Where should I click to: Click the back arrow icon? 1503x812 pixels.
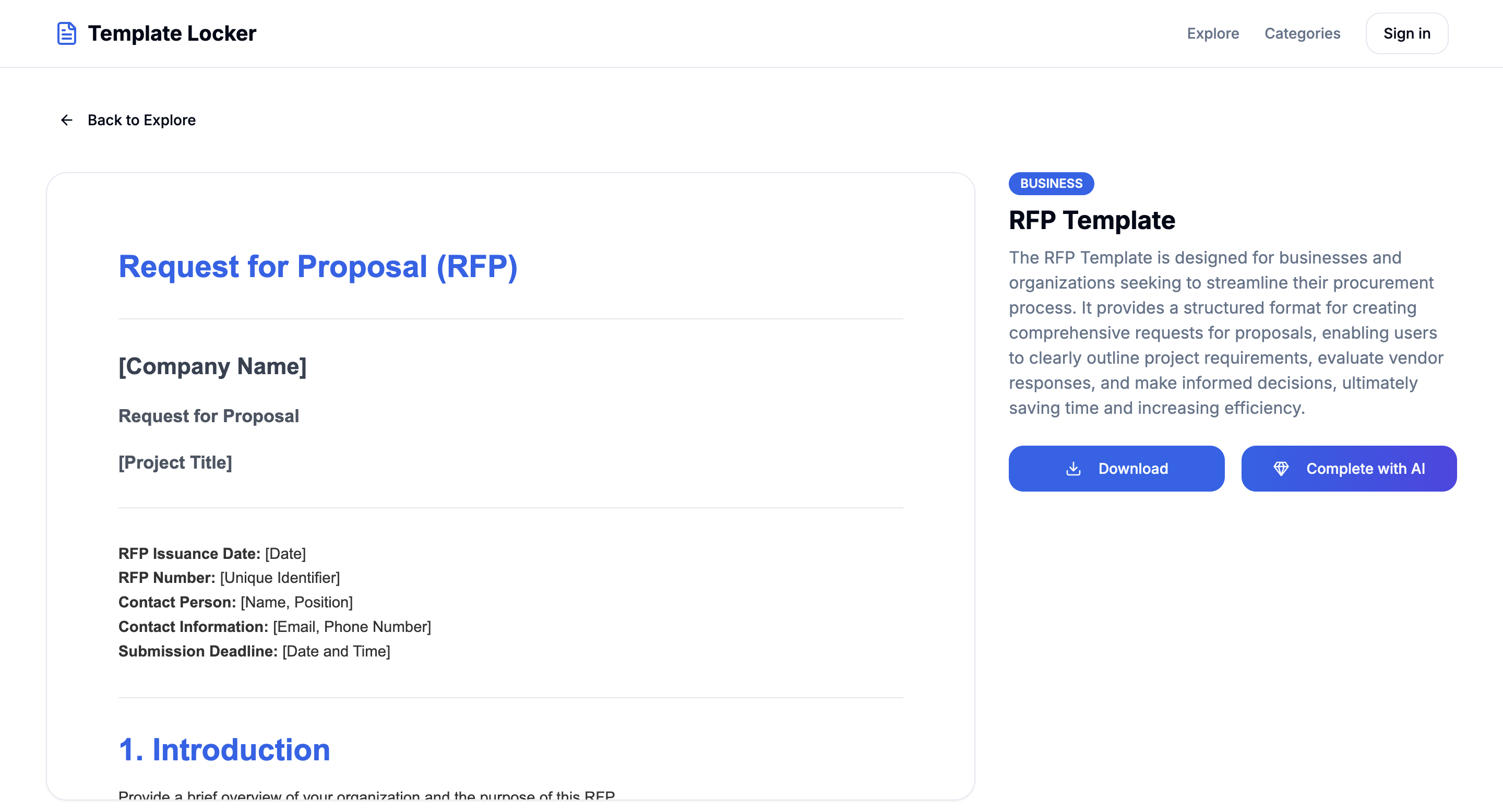point(66,120)
